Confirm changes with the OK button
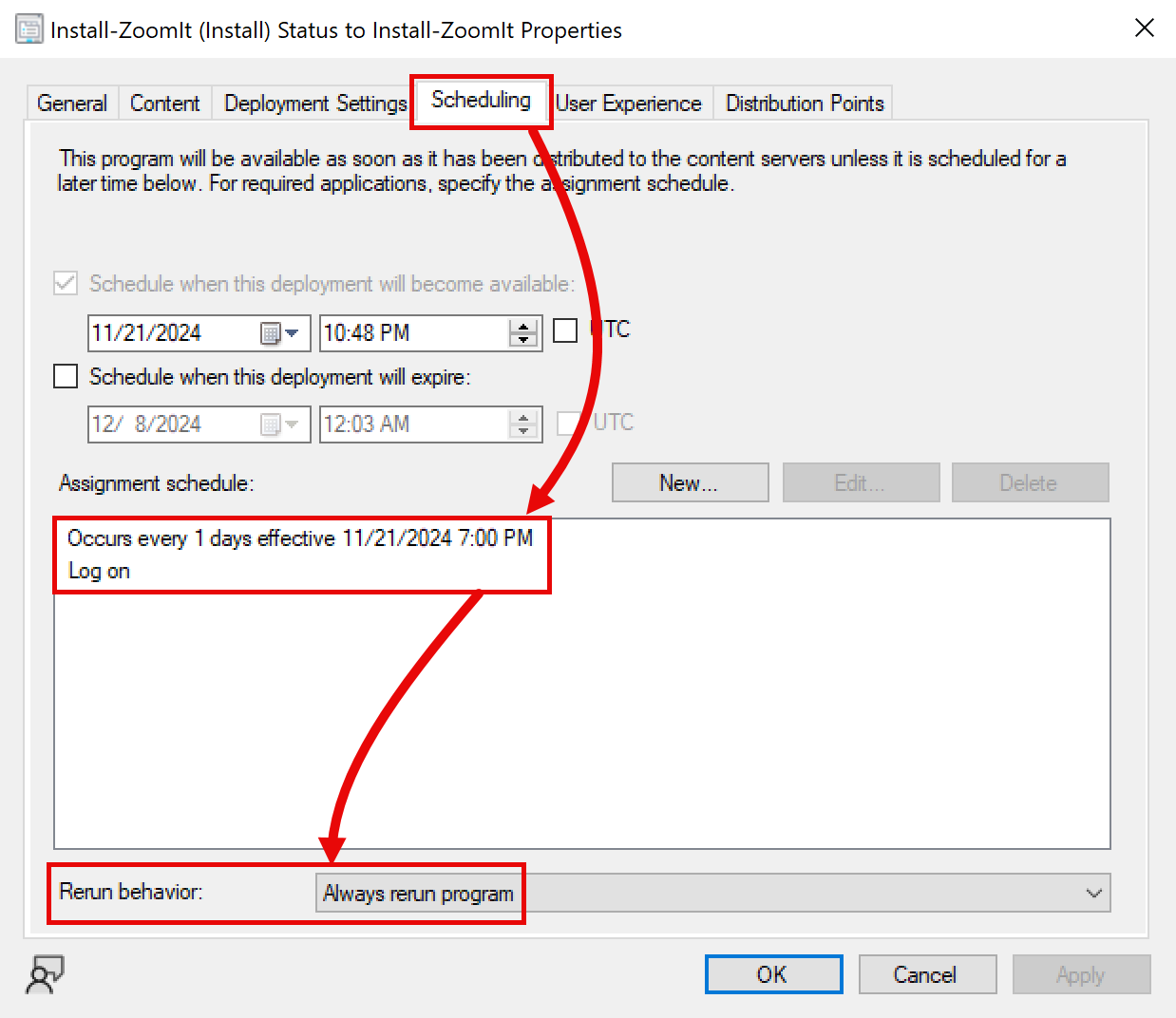The image size is (1176, 1018). (x=773, y=973)
